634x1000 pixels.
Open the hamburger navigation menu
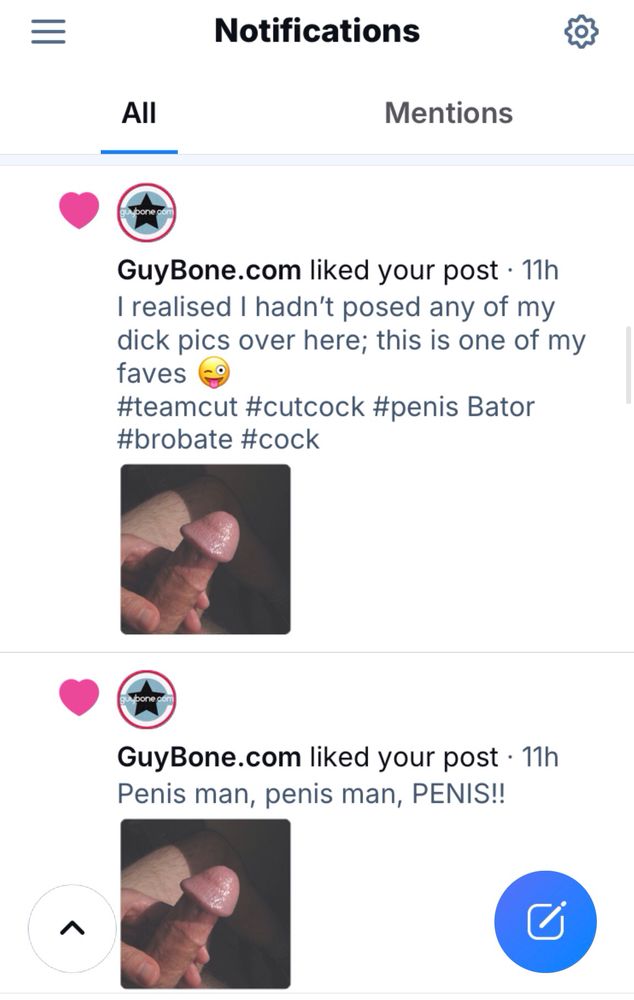(x=48, y=31)
